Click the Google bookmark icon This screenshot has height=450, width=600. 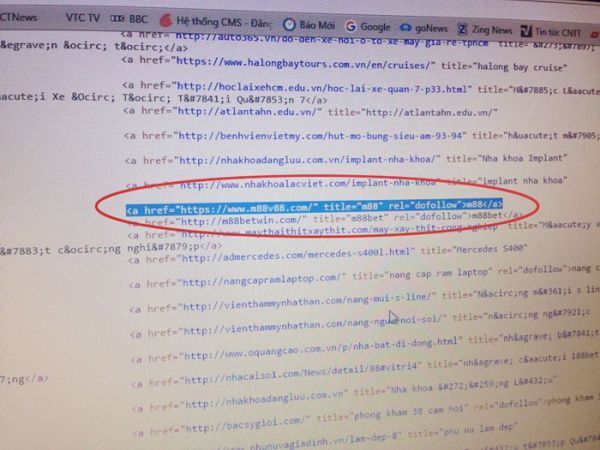(350, 26)
